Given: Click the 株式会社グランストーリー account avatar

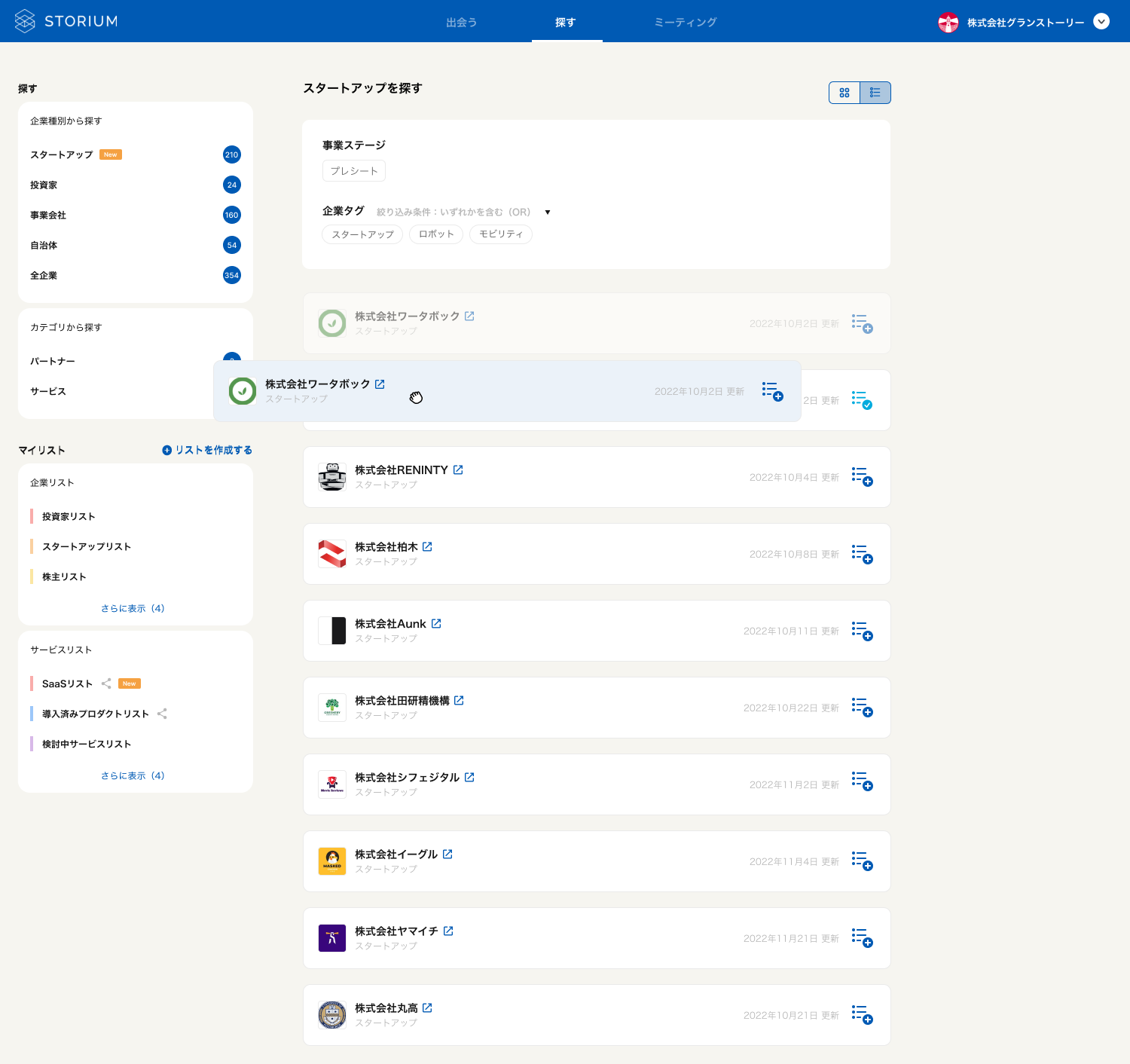Looking at the screenshot, I should pos(948,23).
